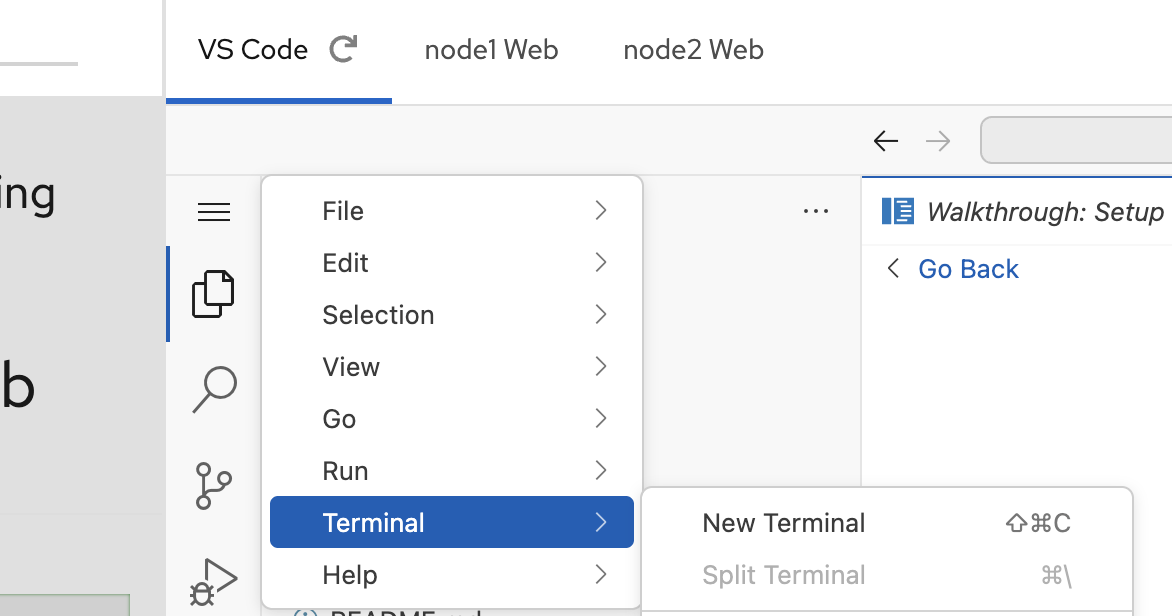Expand the View submenu arrow
Image resolution: width=1172 pixels, height=616 pixels.
[601, 366]
